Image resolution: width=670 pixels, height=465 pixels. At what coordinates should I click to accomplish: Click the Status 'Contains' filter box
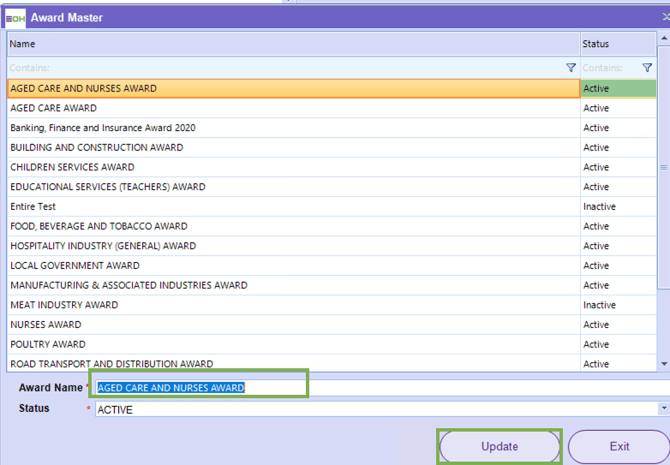tap(608, 68)
